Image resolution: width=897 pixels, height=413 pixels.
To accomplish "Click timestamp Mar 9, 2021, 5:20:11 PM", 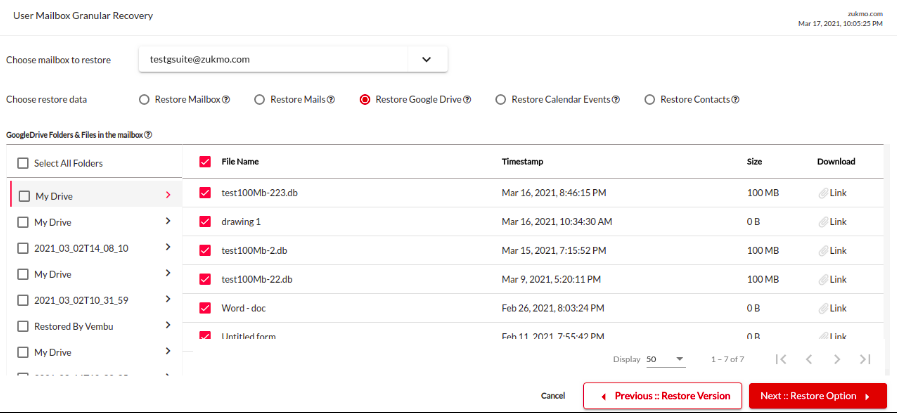I will click(551, 280).
